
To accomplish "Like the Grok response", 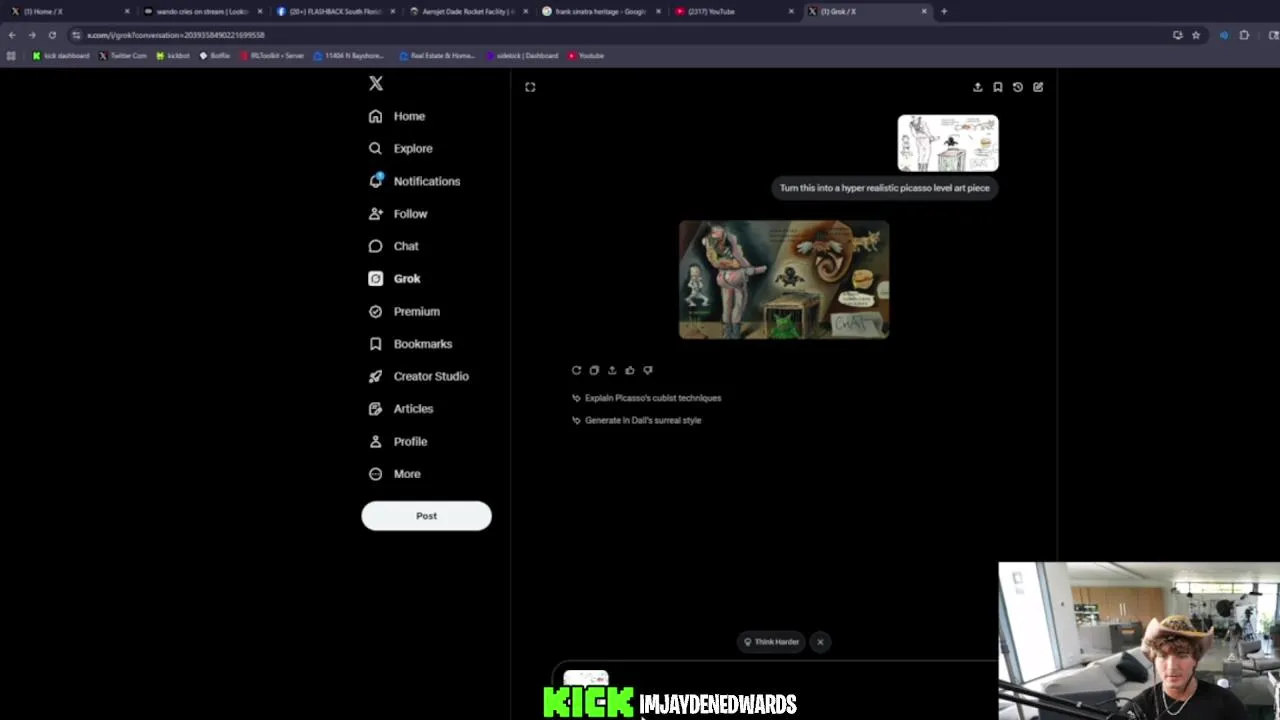I will (x=630, y=370).
